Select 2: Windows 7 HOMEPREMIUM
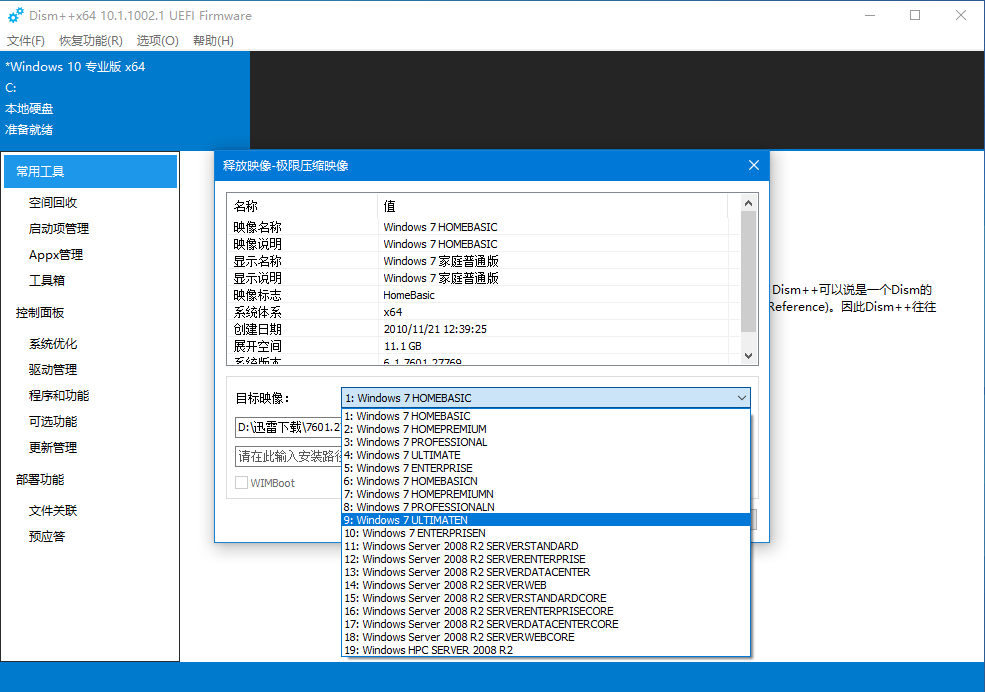 point(546,430)
